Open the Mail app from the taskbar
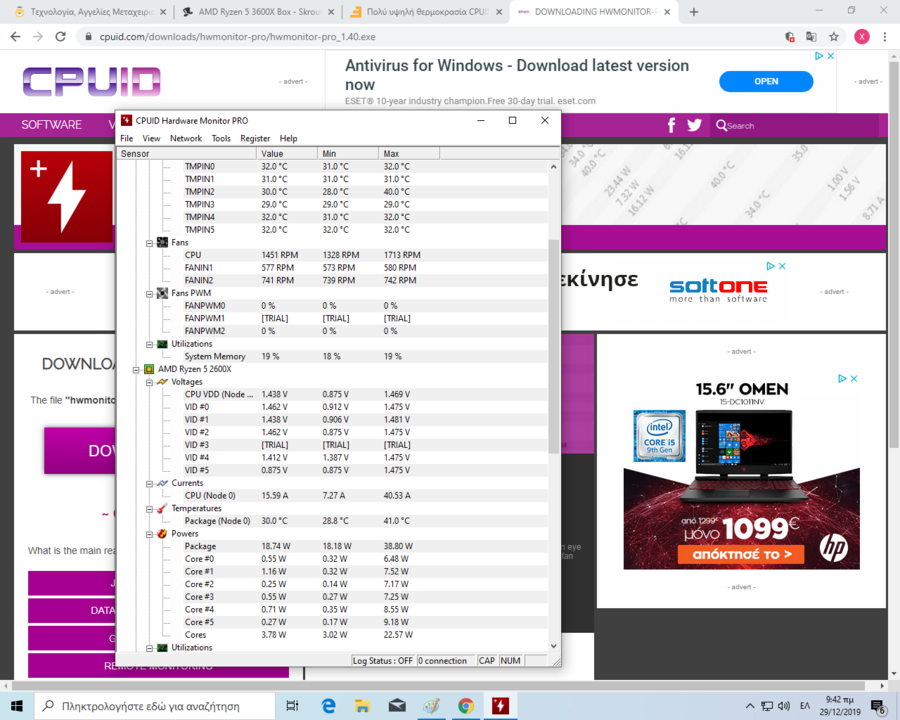This screenshot has width=900, height=720. click(x=397, y=706)
